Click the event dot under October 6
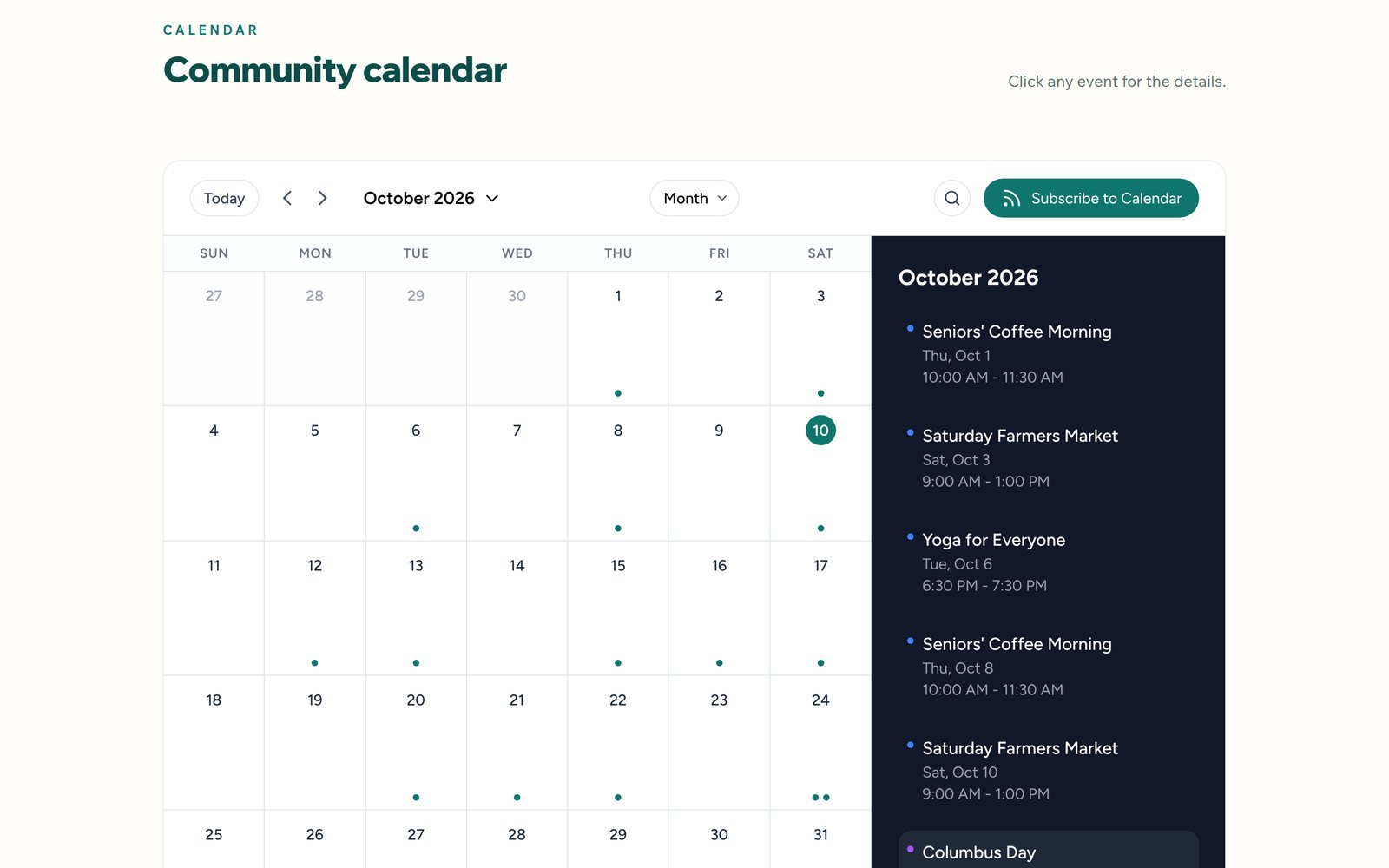The width and height of the screenshot is (1389, 868). tap(416, 528)
